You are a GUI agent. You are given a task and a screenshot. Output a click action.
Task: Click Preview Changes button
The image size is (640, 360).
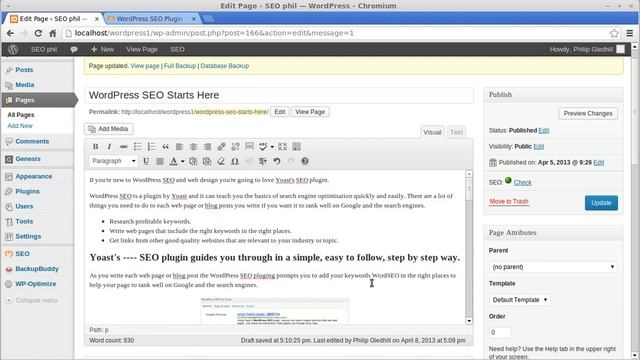[588, 113]
